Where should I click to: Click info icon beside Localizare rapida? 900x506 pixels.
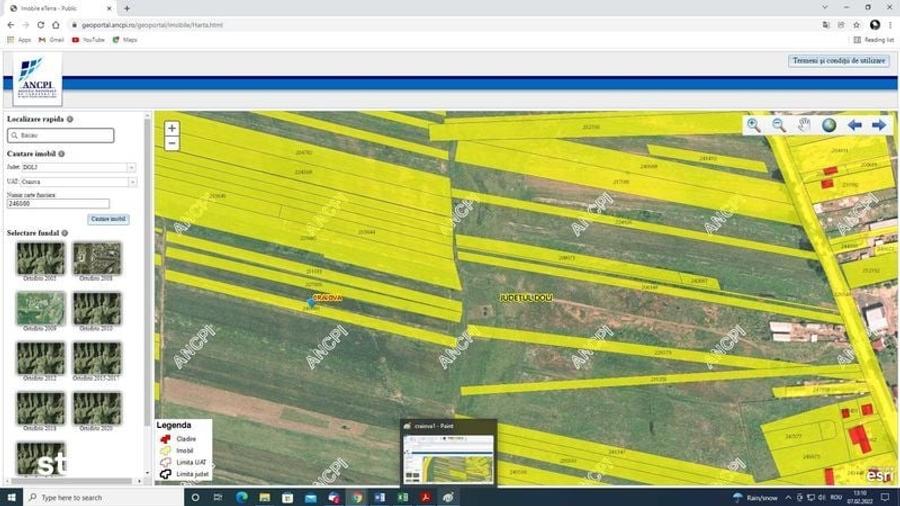[x=70, y=119]
